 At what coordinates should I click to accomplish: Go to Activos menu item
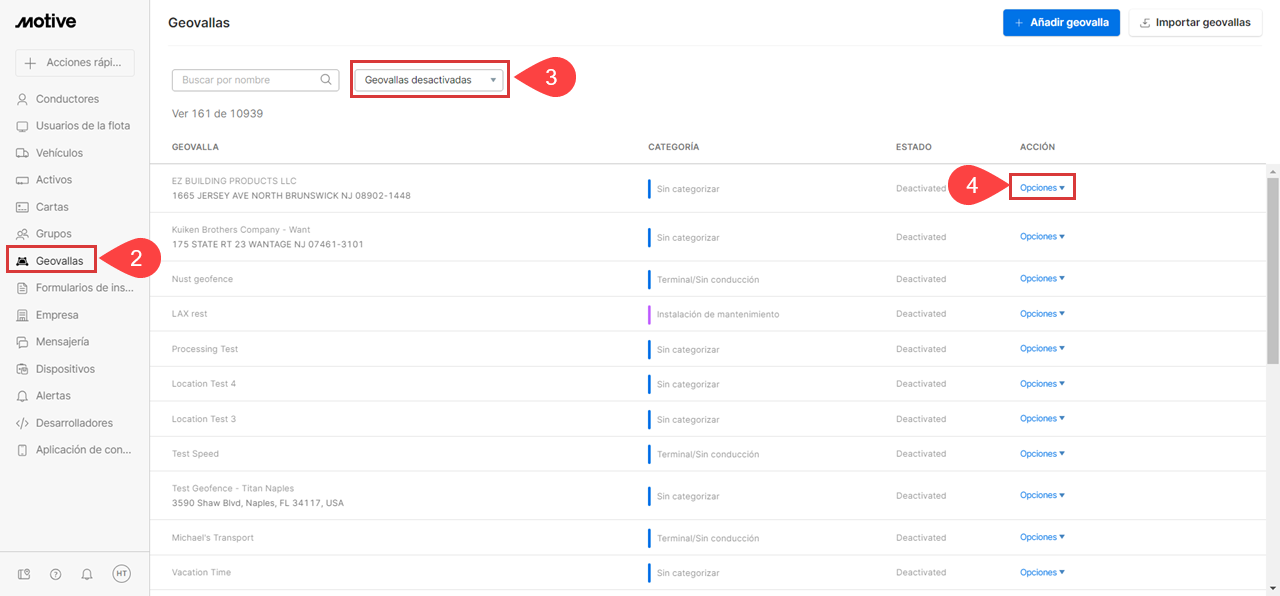(54, 180)
